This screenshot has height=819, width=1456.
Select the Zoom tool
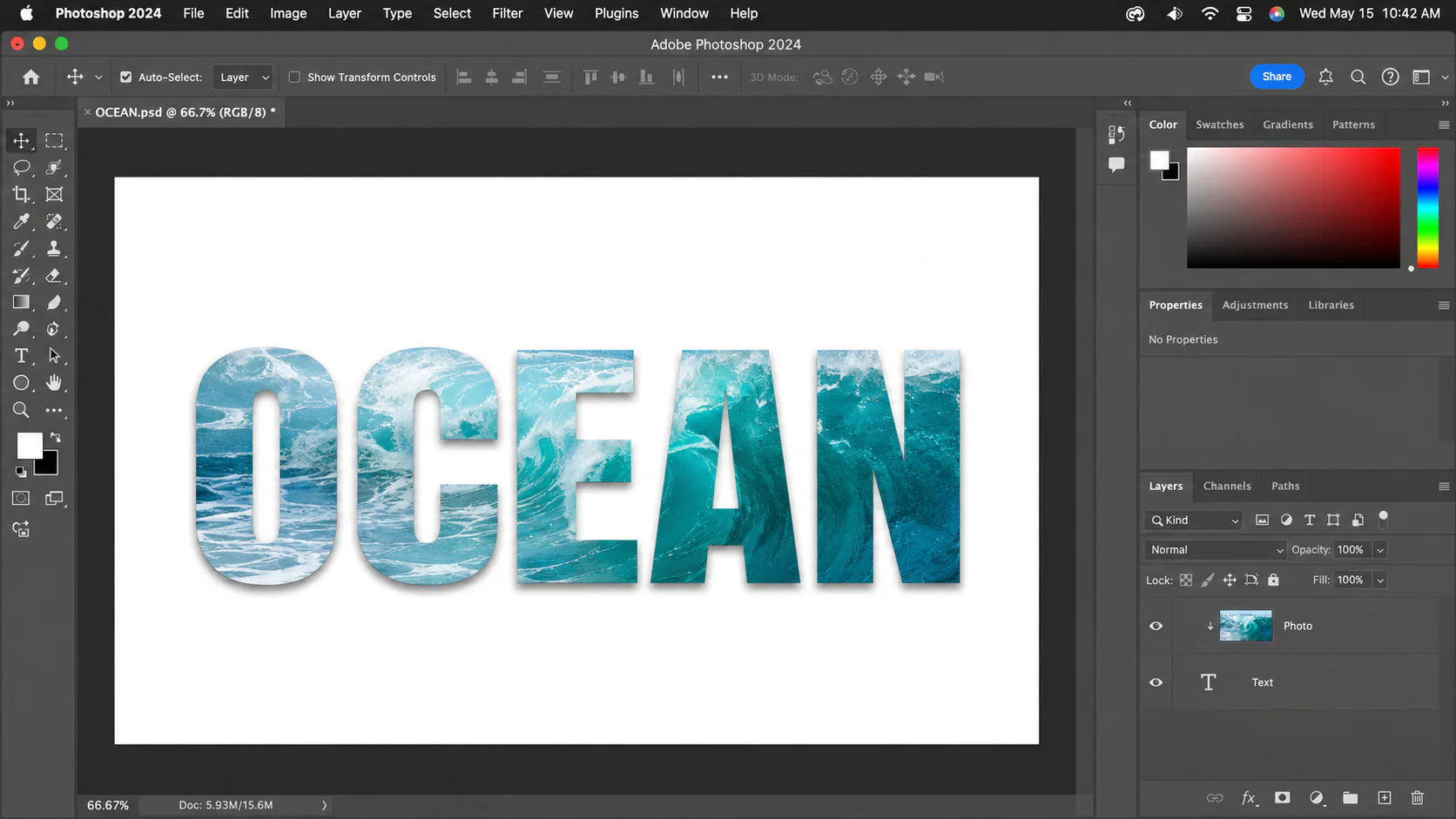coord(21,410)
